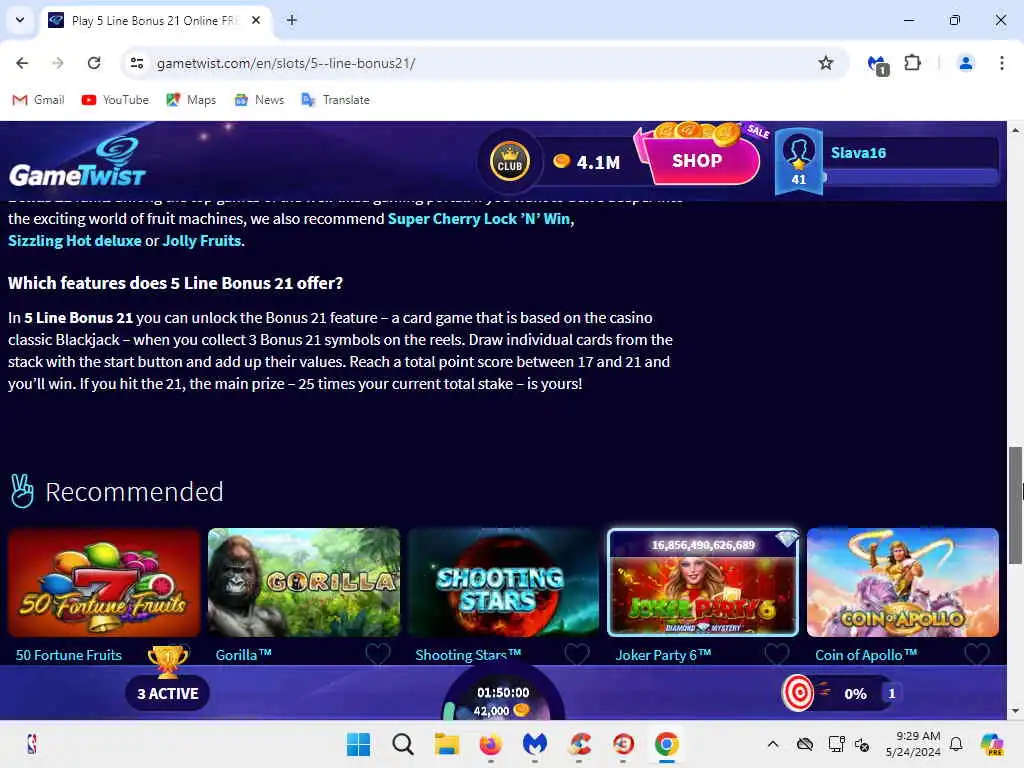The height and width of the screenshot is (768, 1024).
Task: Open Windows taskbar Search
Action: 402,744
